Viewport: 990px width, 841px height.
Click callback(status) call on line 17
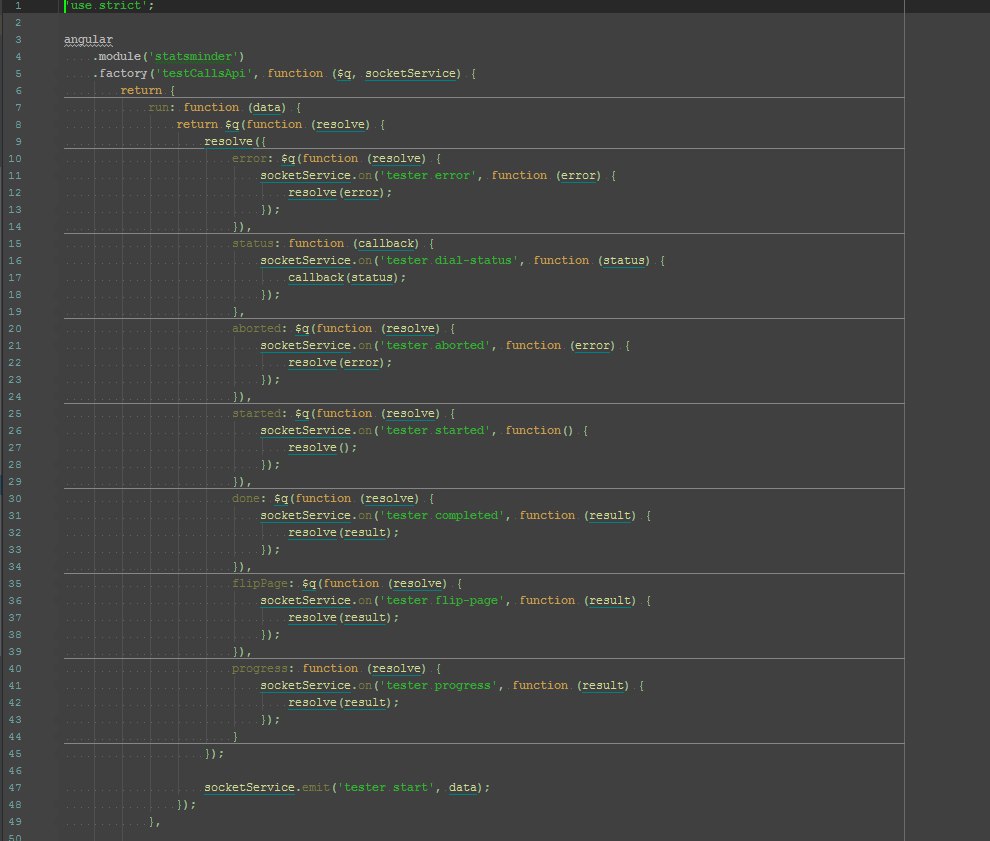click(x=347, y=278)
